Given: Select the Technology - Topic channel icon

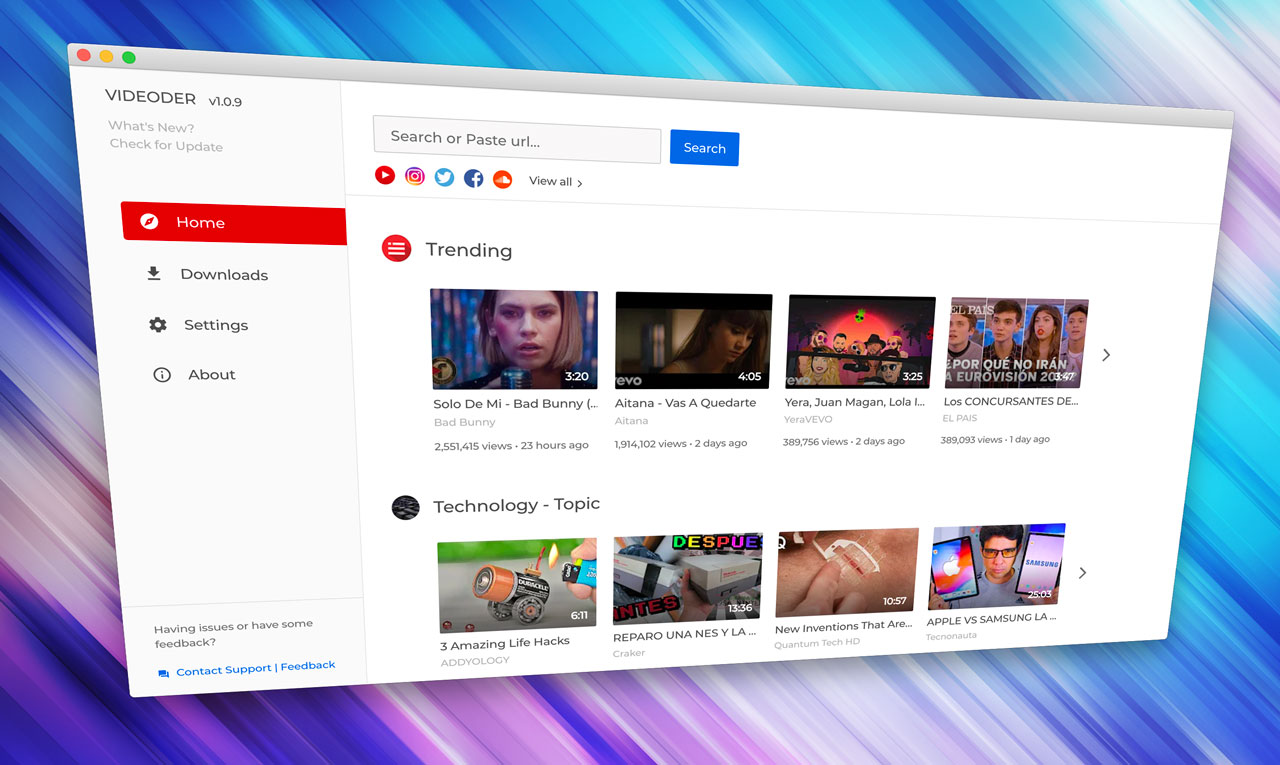Looking at the screenshot, I should 405,507.
